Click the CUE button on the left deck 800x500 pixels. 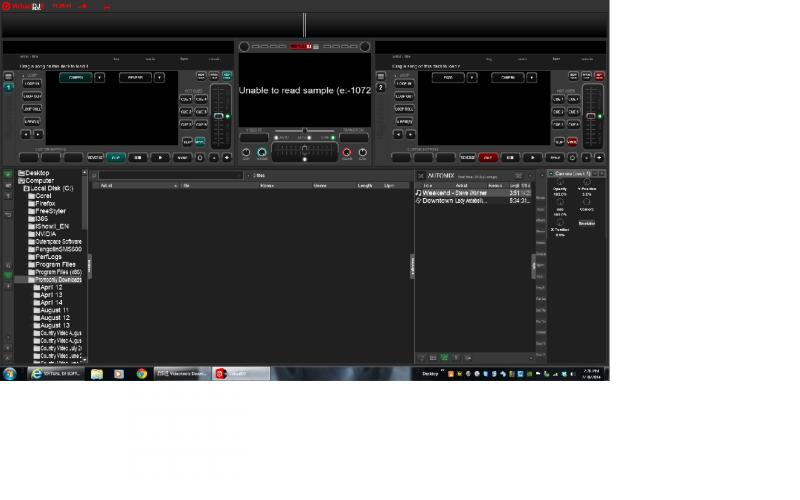coord(116,157)
